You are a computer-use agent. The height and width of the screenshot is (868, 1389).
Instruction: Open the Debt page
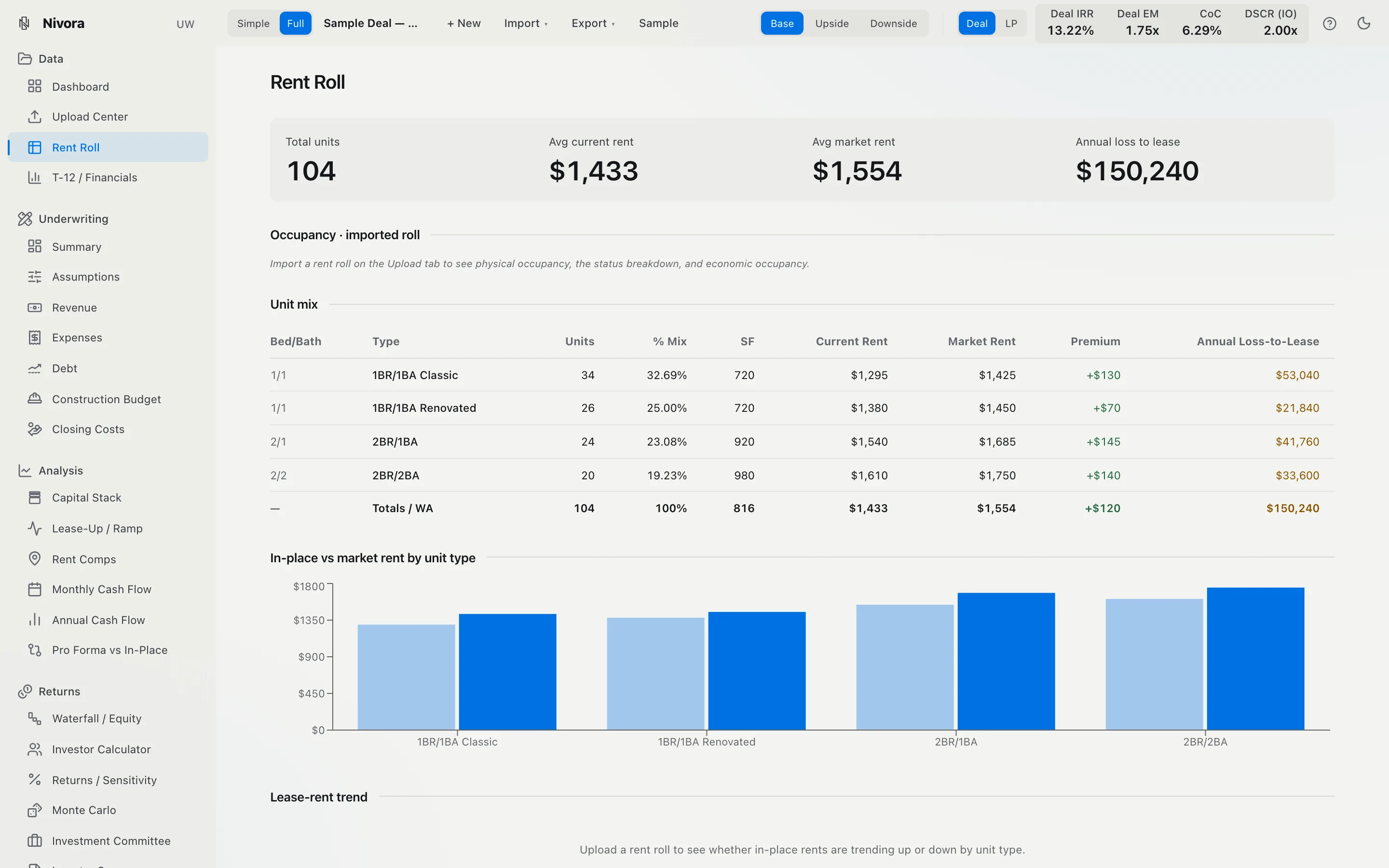coord(108,368)
